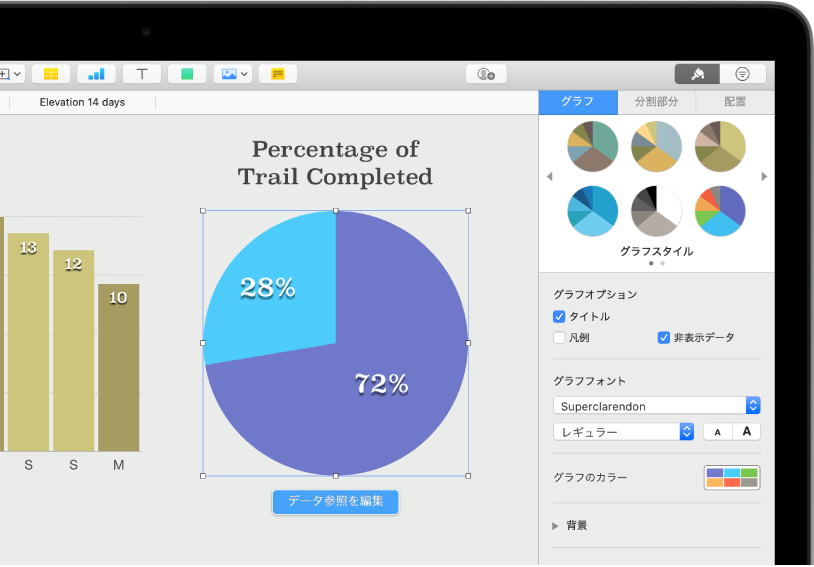Screen dimensions: 814x567
Task: Click the green Shape button
Action: coord(187,74)
